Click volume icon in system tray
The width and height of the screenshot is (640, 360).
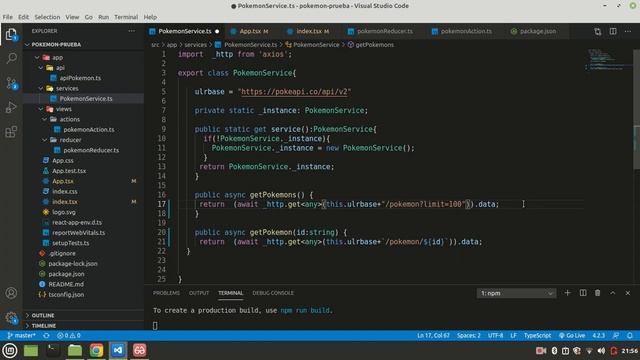(601, 351)
